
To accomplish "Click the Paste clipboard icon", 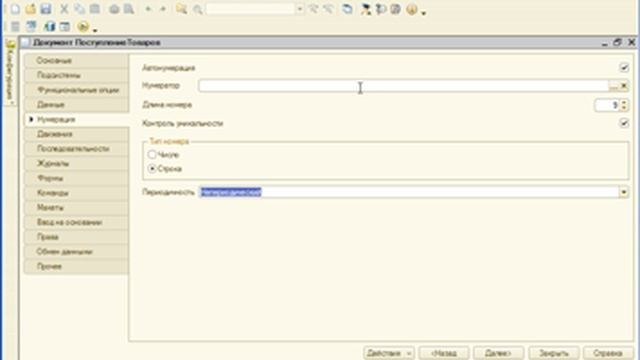I will pos(95,9).
